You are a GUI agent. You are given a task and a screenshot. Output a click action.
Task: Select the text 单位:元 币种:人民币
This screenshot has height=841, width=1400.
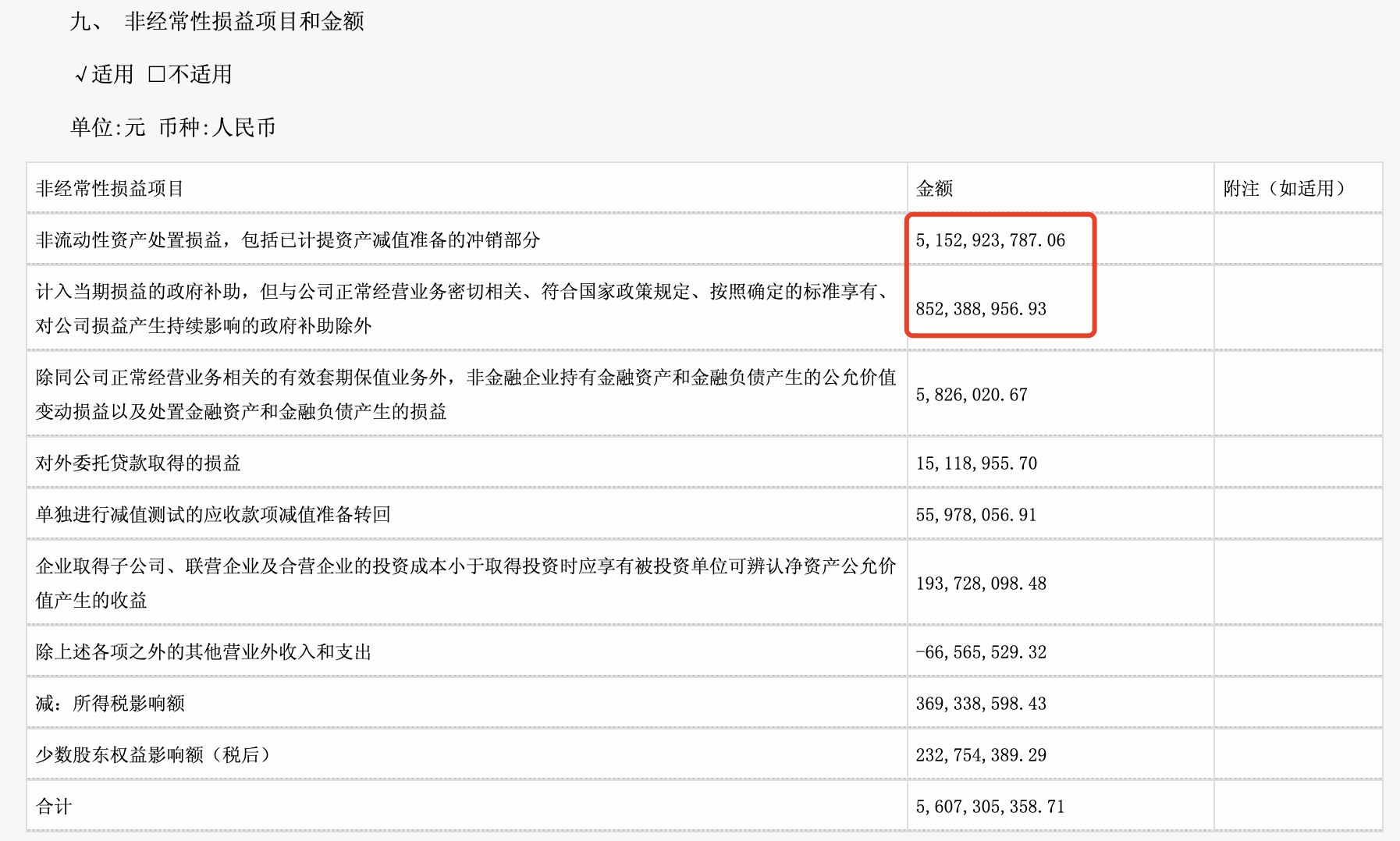172,127
